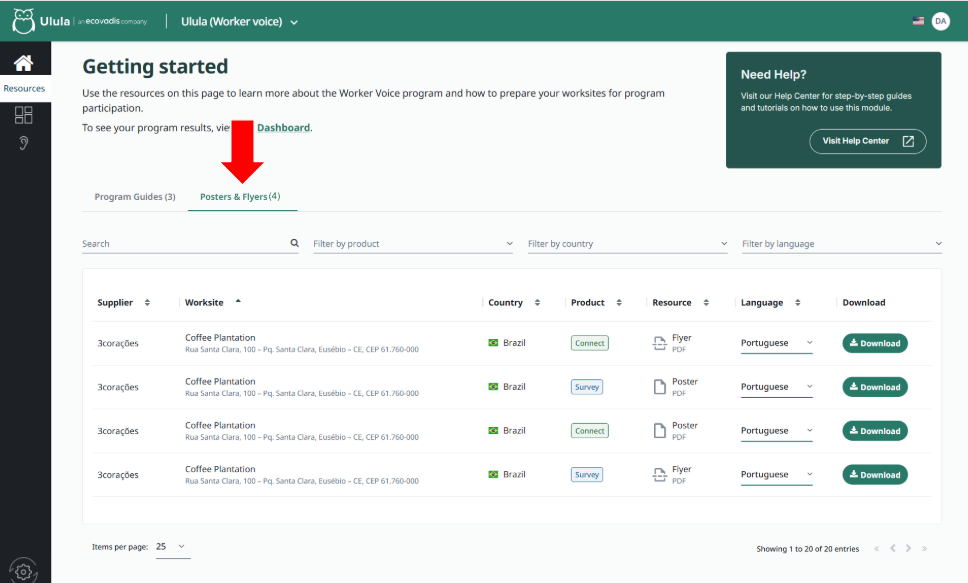Click the Poster PDF icon in third row
Viewport: 968px width, 583px height.
point(659,430)
